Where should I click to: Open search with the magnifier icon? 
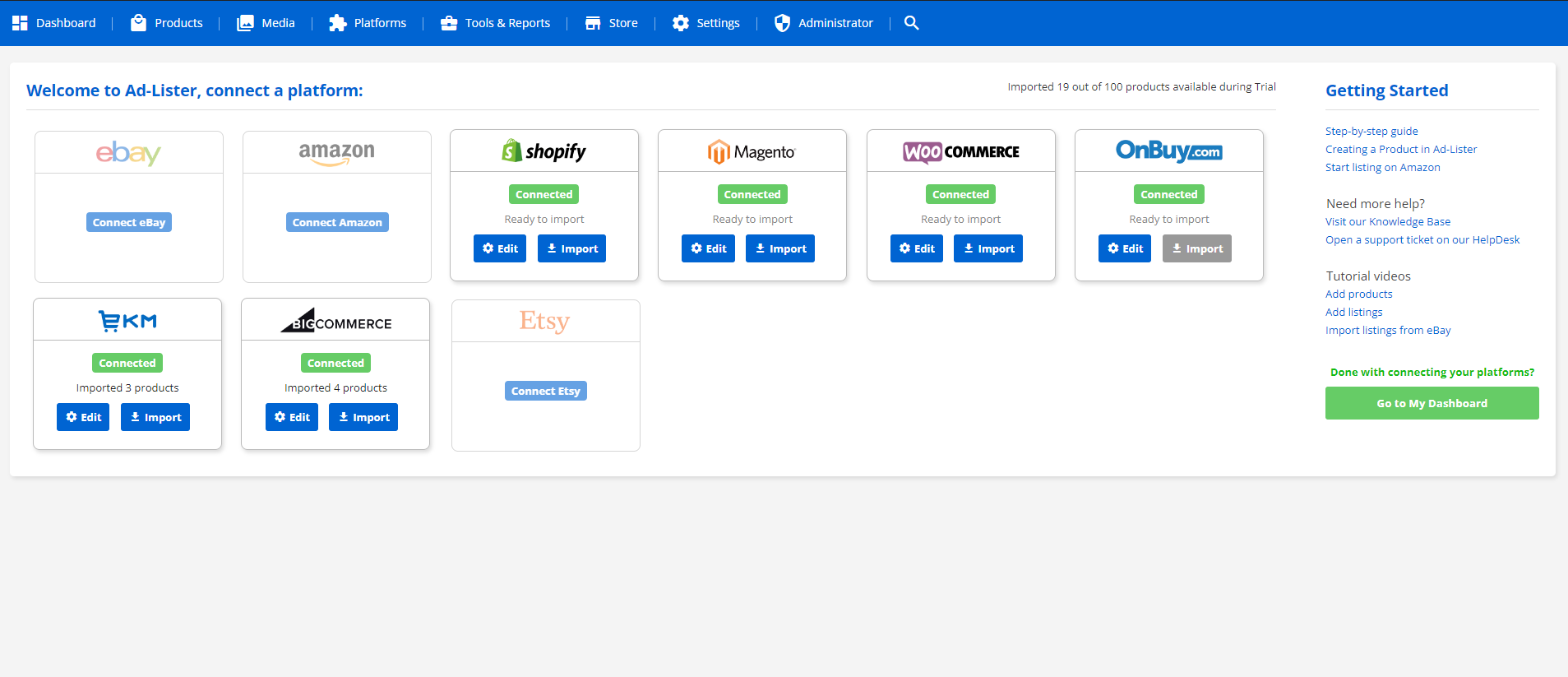point(911,23)
